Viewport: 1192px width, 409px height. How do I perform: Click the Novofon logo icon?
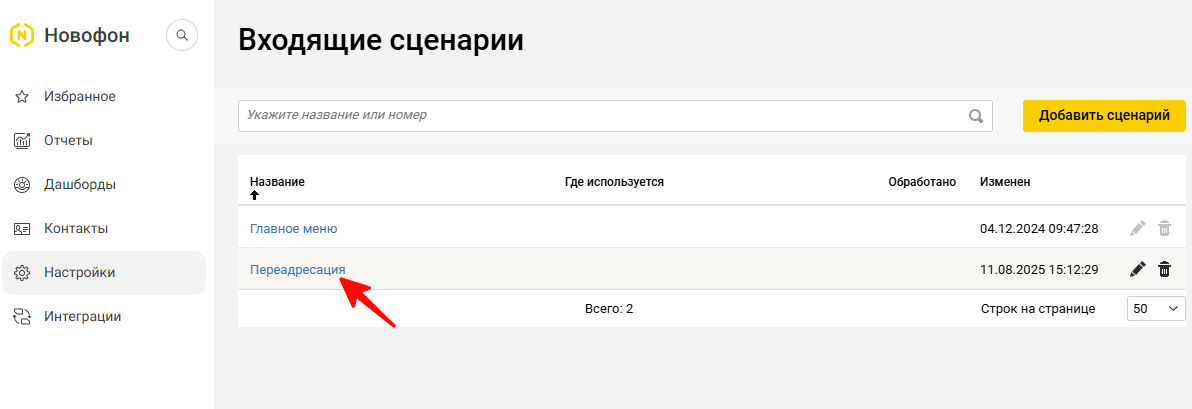pyautogui.click(x=22, y=35)
